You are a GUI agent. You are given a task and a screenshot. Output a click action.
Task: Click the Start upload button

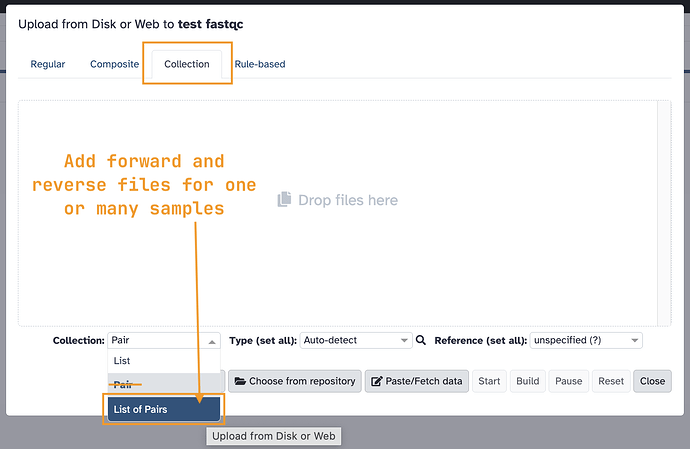[489, 381]
